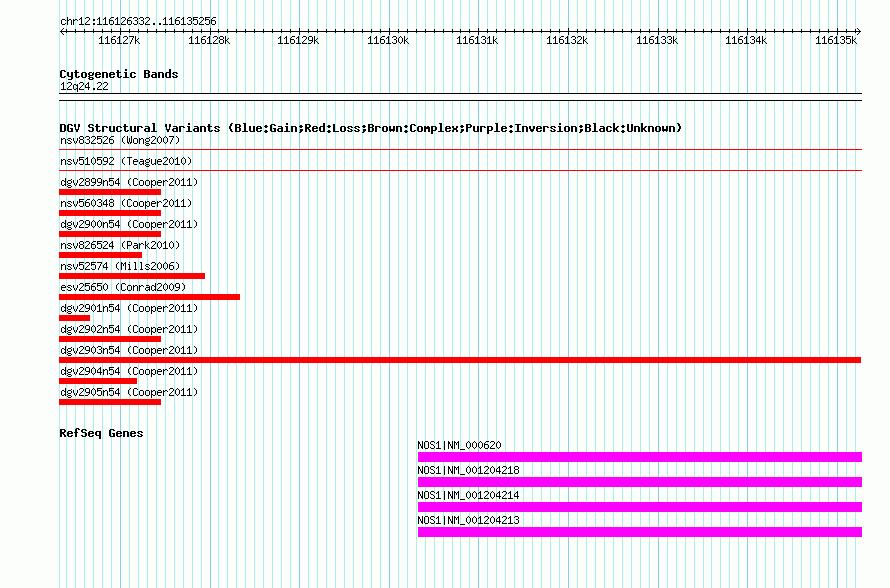Click the red loss bar under dgv2904n54
The width and height of the screenshot is (890, 588).
(x=98, y=381)
